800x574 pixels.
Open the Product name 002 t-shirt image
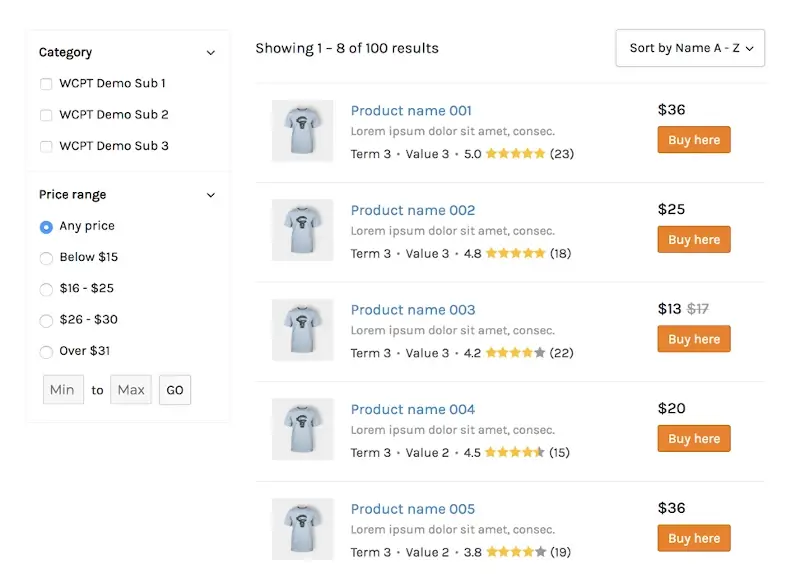(x=302, y=230)
